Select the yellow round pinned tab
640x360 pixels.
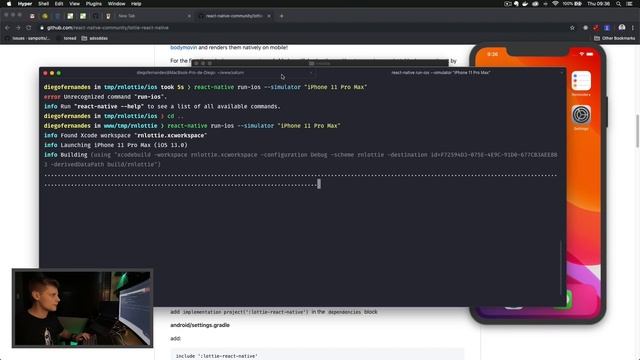pos(45,16)
